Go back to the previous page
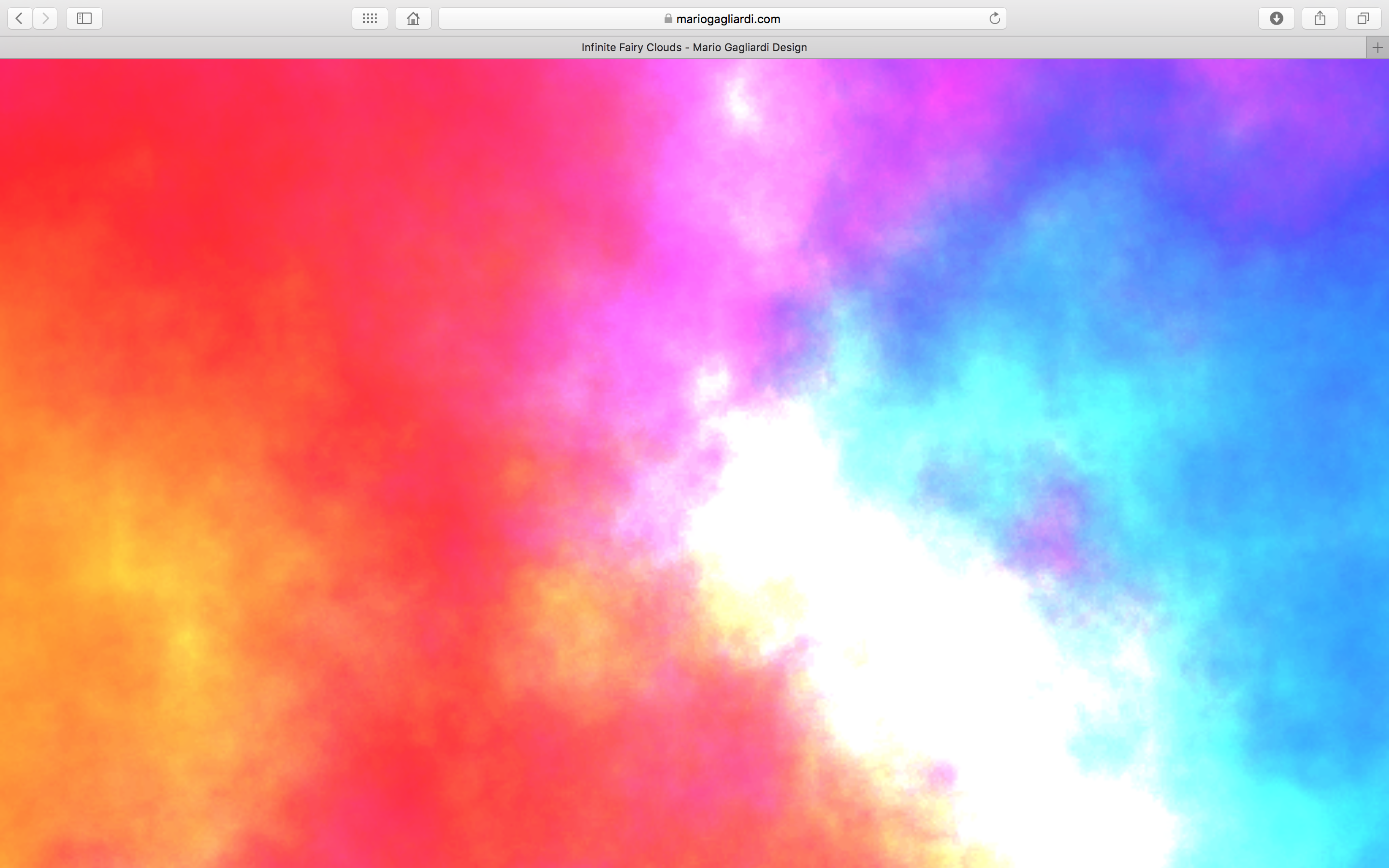 [19, 18]
